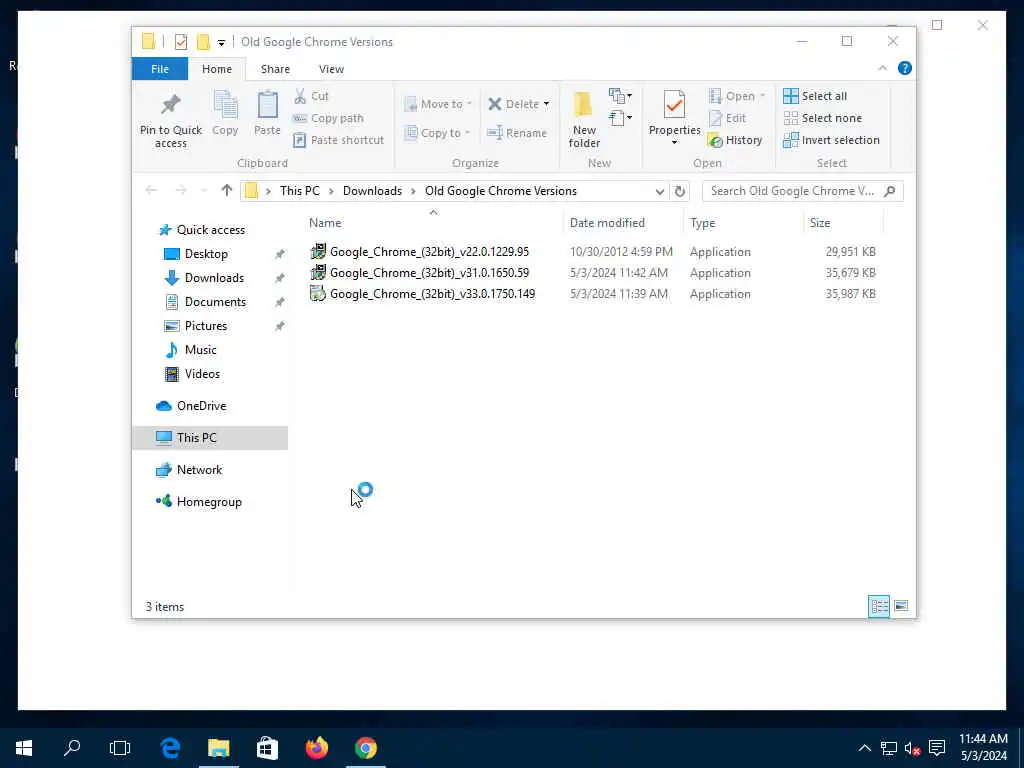Sort by the Date modified column

pyautogui.click(x=607, y=223)
